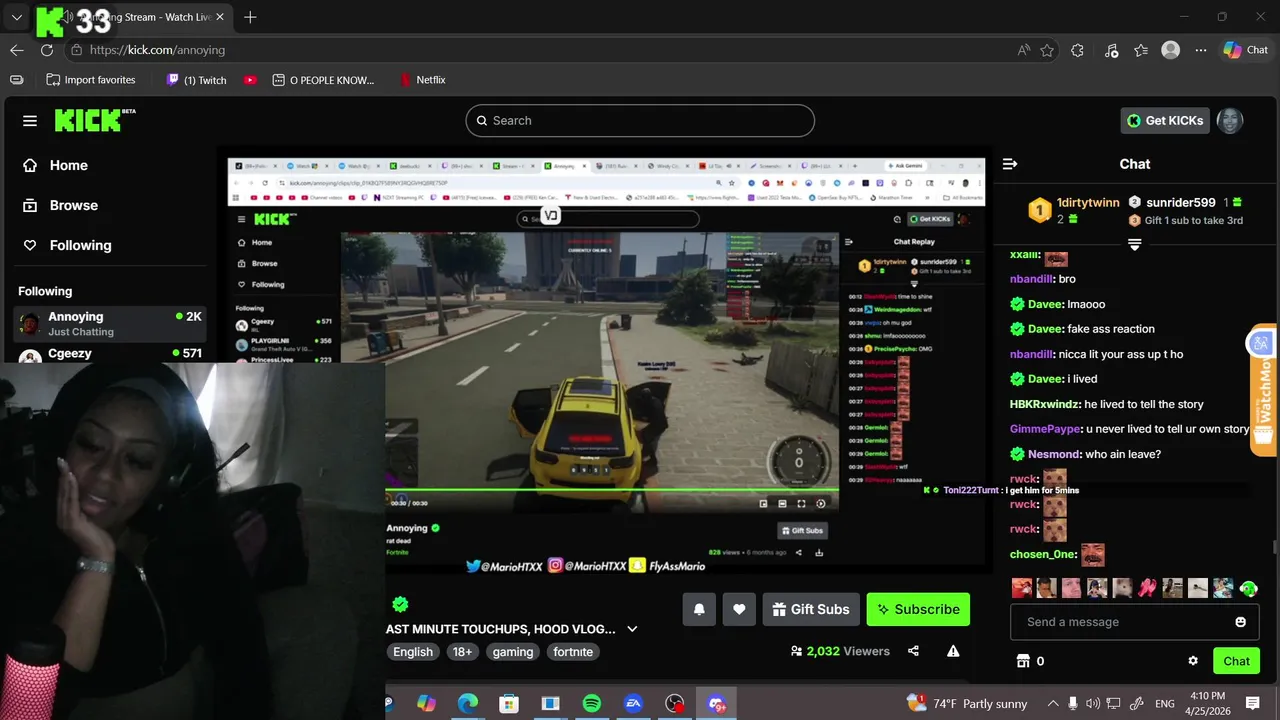Open the Import favorites bookmark
The height and width of the screenshot is (720, 1280).
(x=90, y=80)
